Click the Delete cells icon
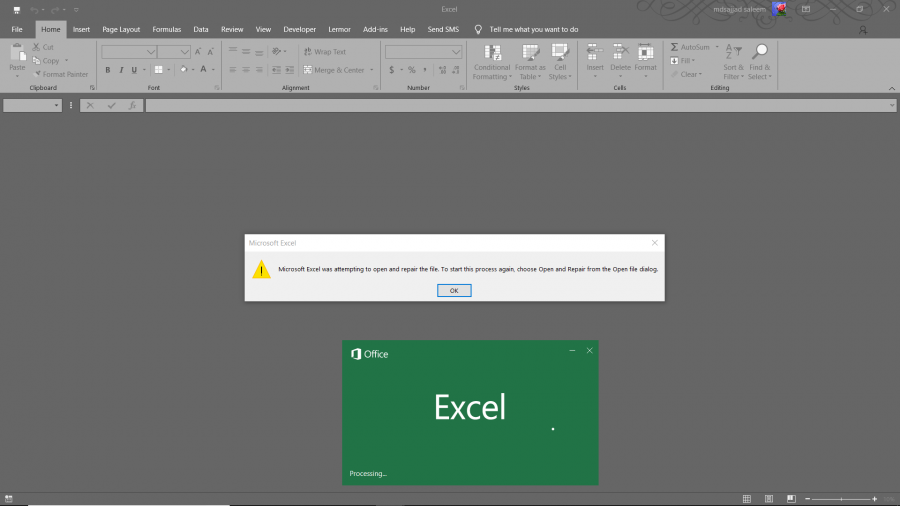The width and height of the screenshot is (900, 506). [620, 53]
